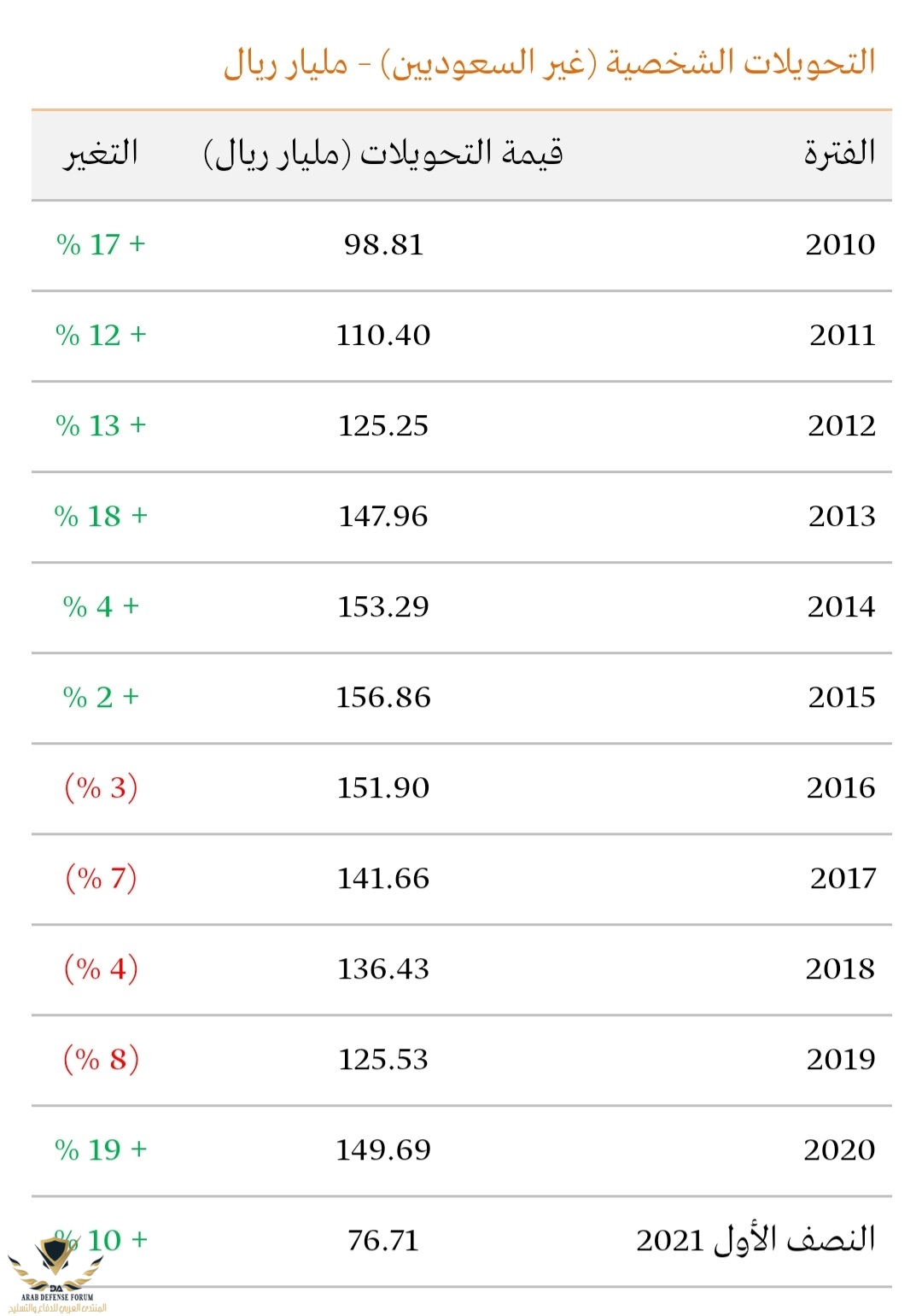Select the +19% change for 2020
This screenshot has height=1316, width=922.
click(x=102, y=1150)
